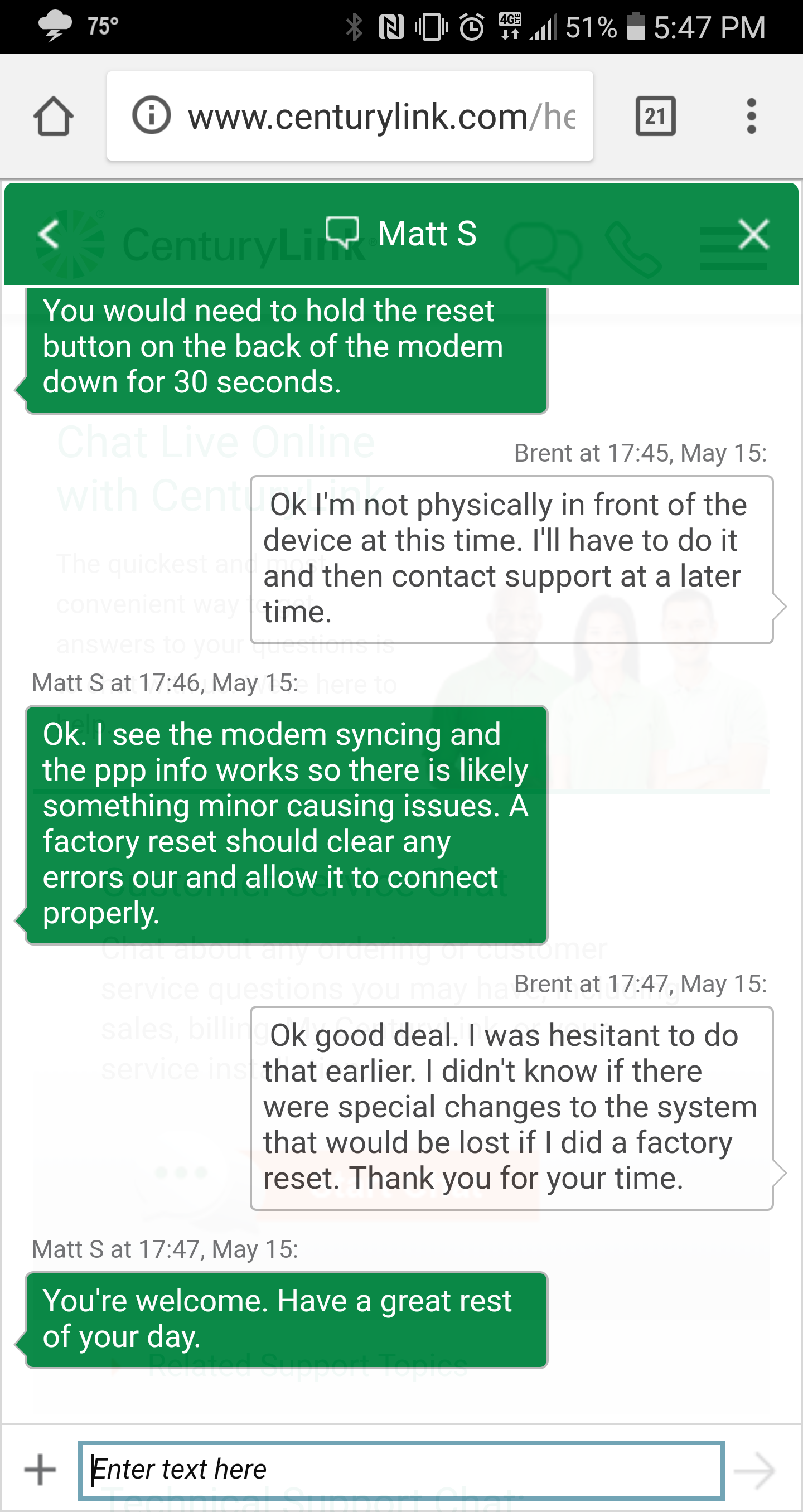Tap Brent's 'not physically in front' message
803x1512 pixels.
click(511, 559)
